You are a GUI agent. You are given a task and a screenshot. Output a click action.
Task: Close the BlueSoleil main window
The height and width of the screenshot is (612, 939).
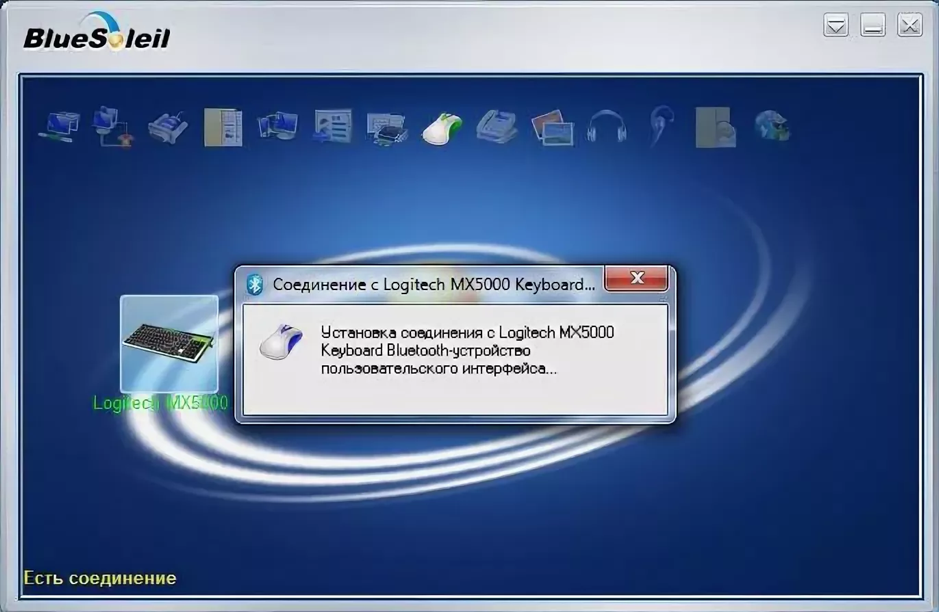910,25
